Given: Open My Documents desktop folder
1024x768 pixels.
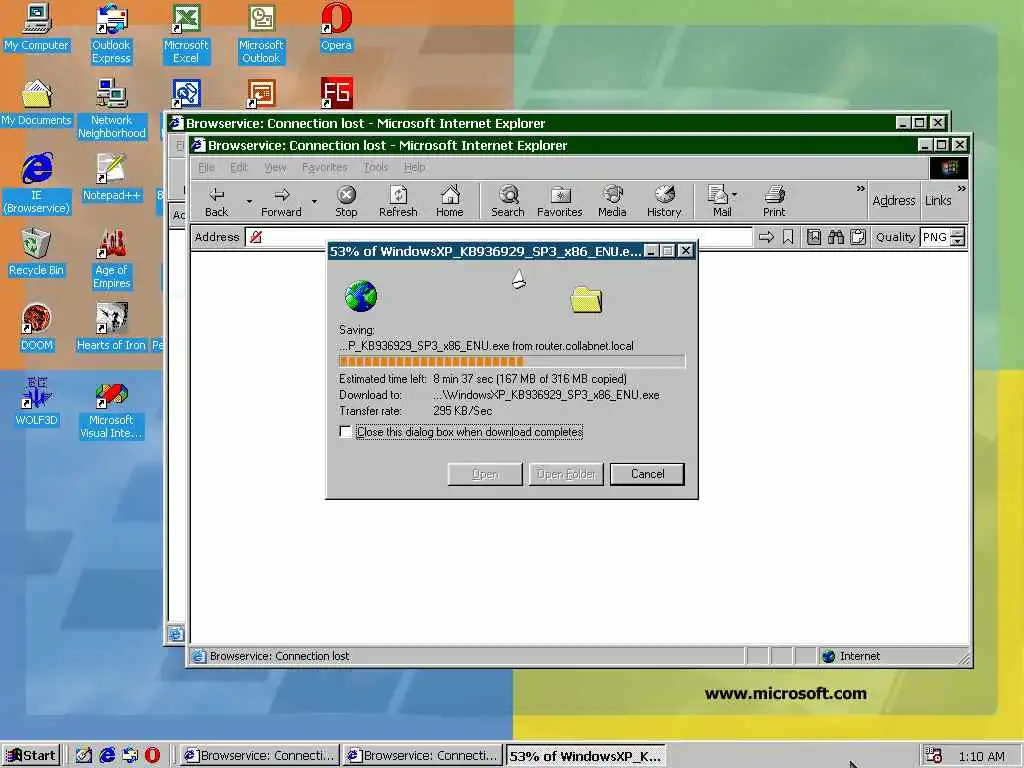Looking at the screenshot, I should [37, 103].
